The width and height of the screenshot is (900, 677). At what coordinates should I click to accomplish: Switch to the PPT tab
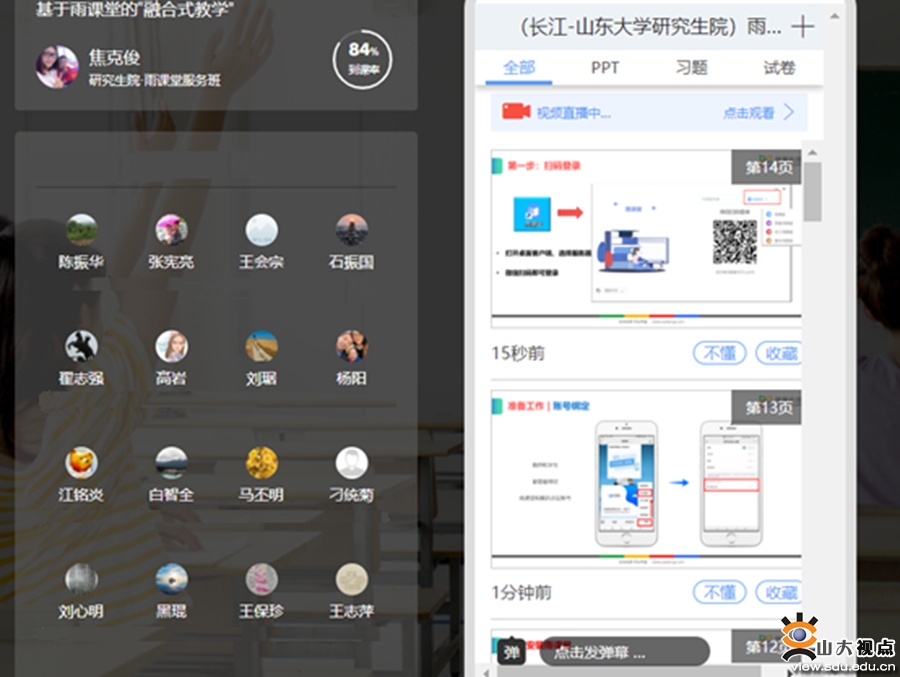(x=605, y=68)
